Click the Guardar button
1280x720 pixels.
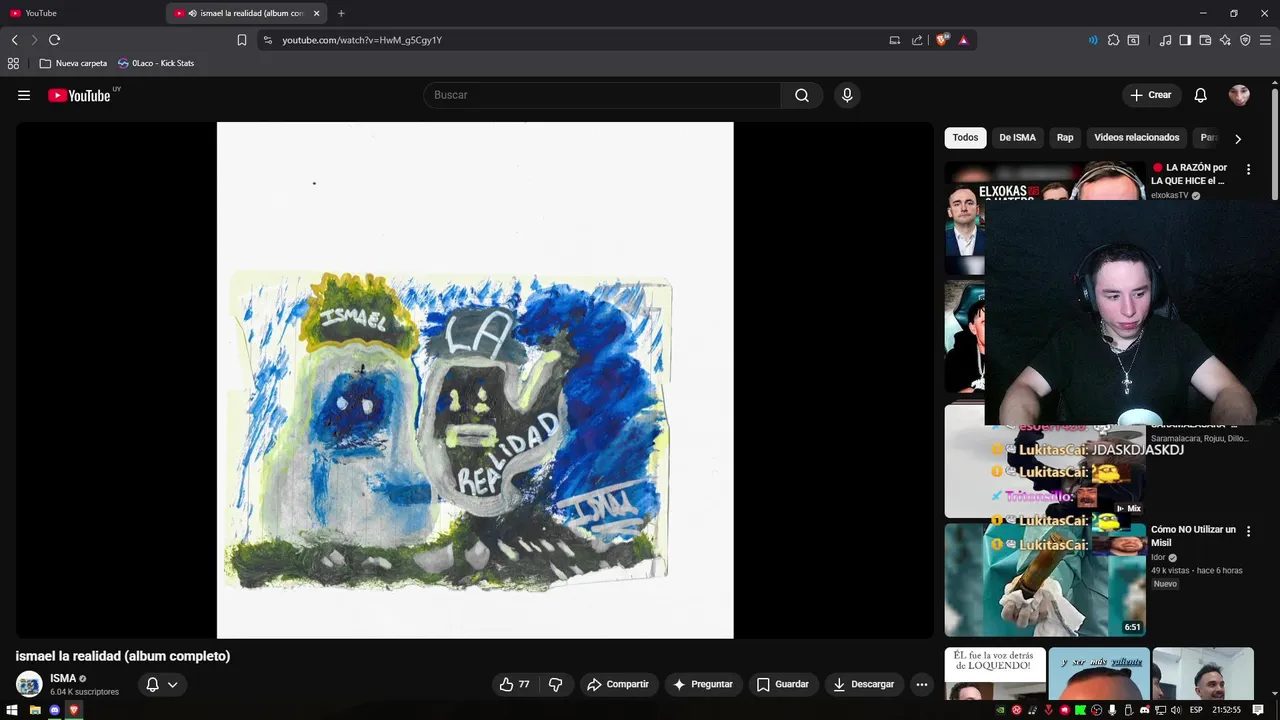(x=782, y=684)
